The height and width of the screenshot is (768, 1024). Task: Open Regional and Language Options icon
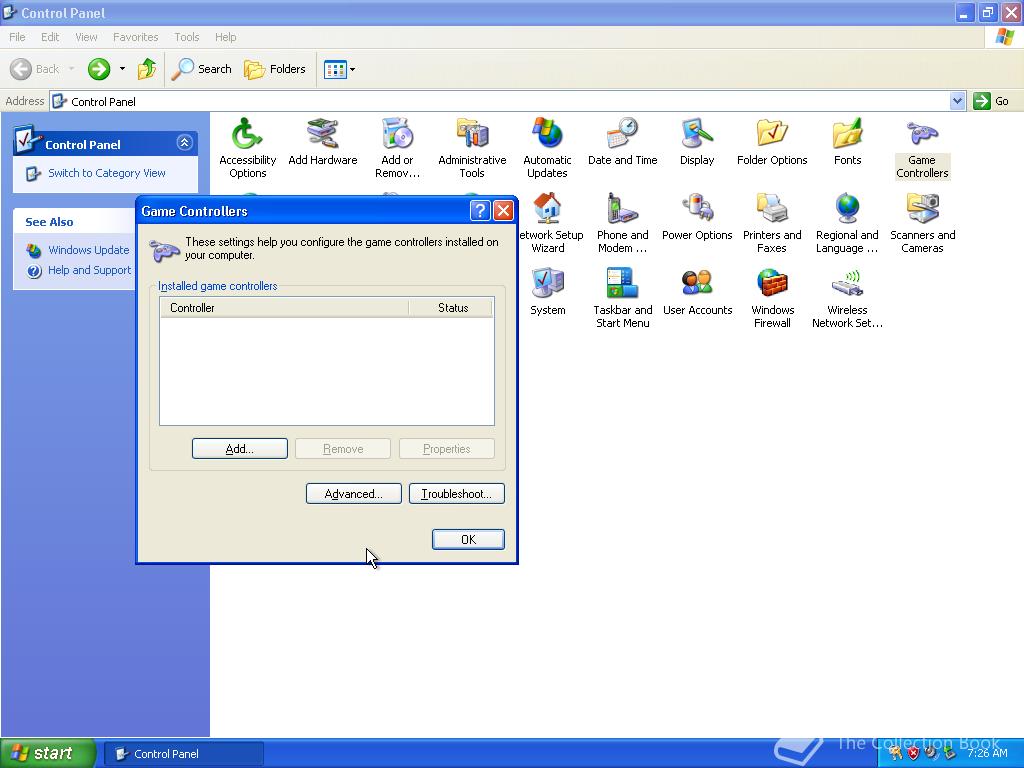pos(847,223)
